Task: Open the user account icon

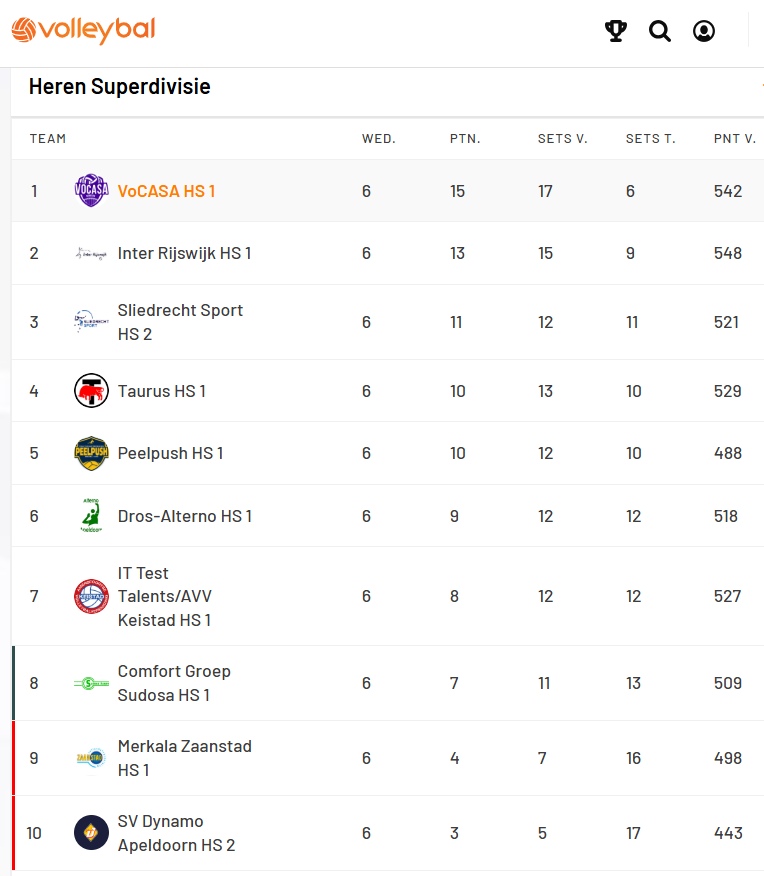Action: 704,31
